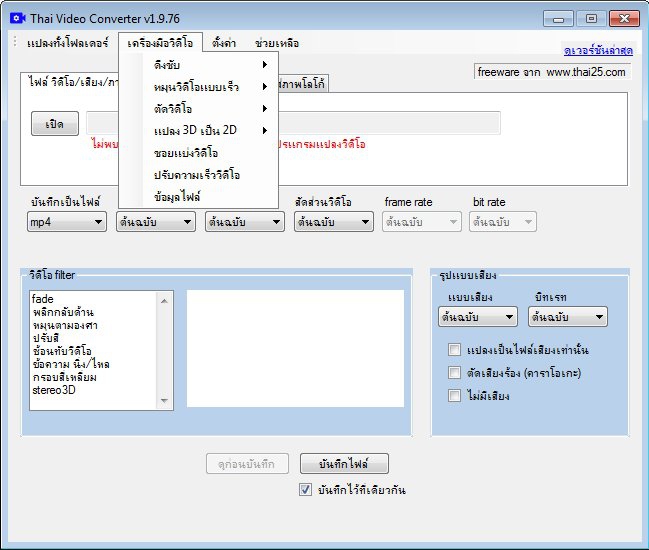Click the Thai Video Converter camera icon
This screenshot has width=649, height=550.
click(x=18, y=18)
